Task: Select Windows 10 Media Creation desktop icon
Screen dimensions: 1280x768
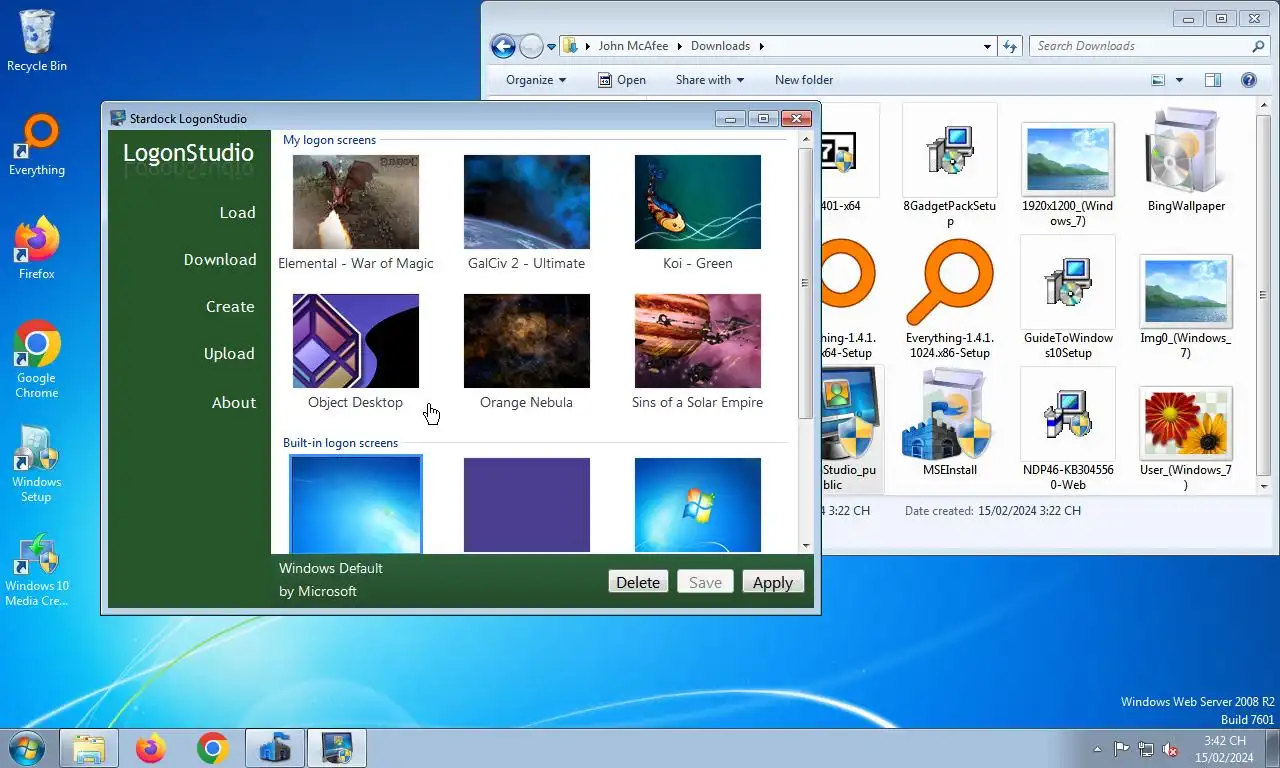Action: coord(37,570)
